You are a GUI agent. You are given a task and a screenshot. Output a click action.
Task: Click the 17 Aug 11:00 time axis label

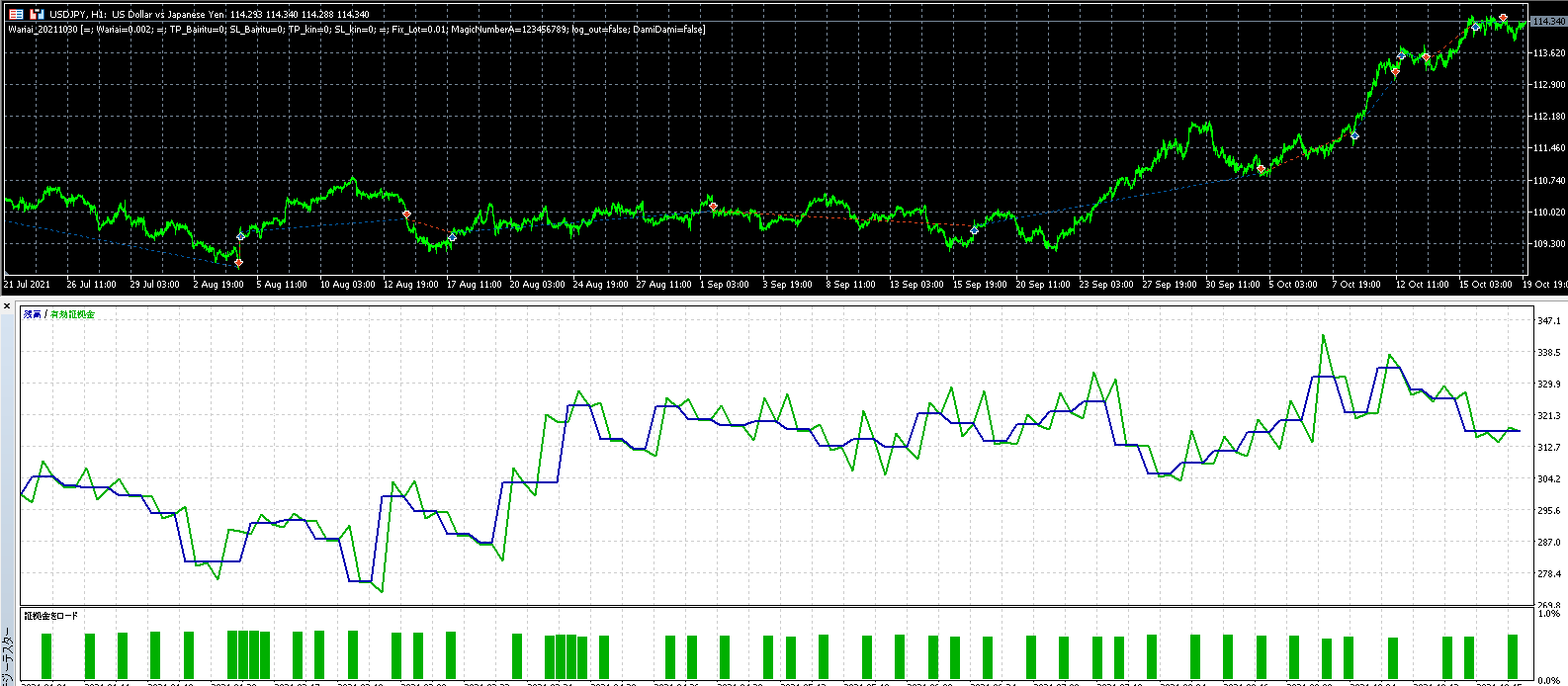point(474,285)
